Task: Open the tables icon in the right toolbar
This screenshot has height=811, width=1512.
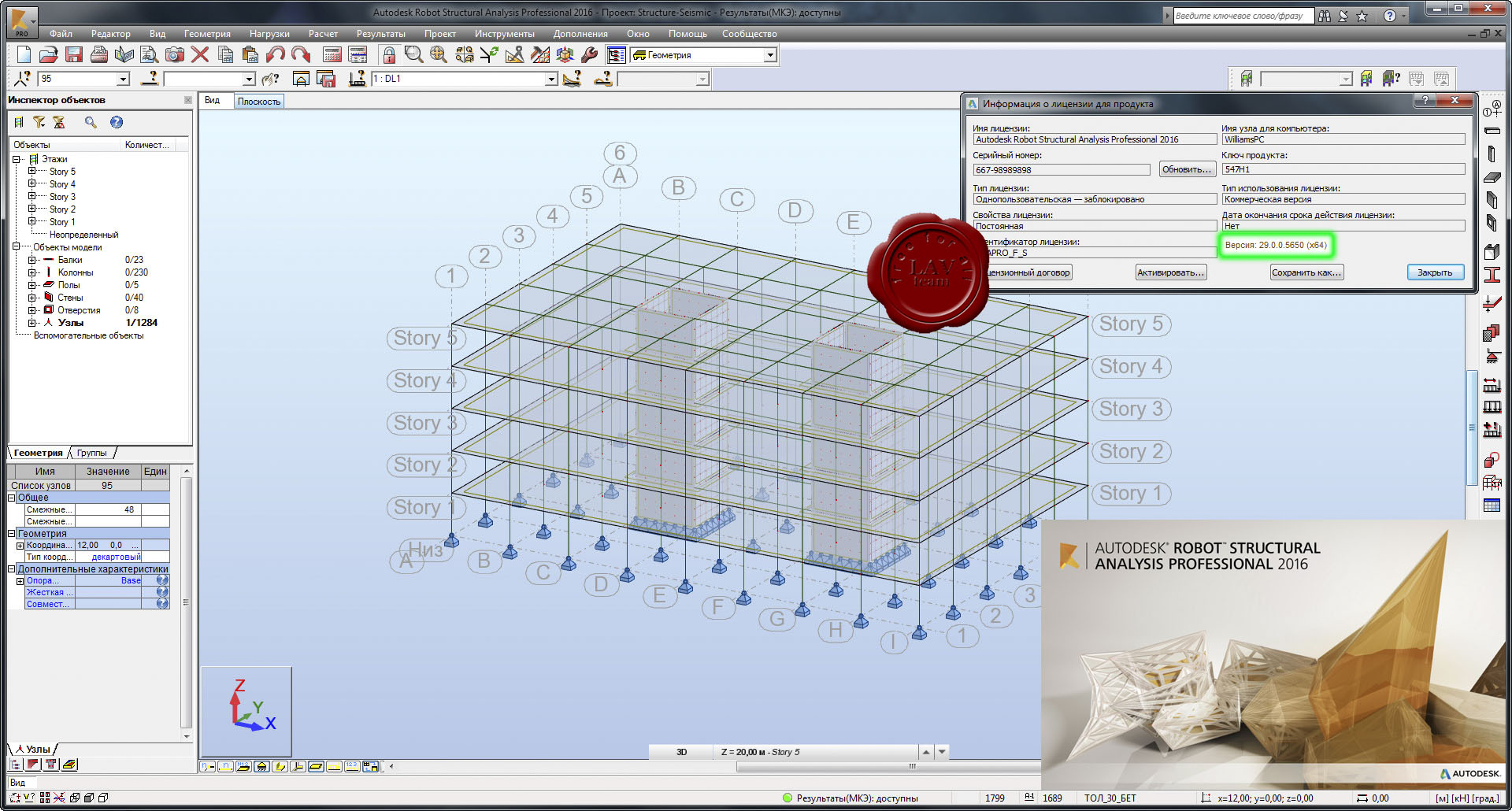Action: point(1492,505)
